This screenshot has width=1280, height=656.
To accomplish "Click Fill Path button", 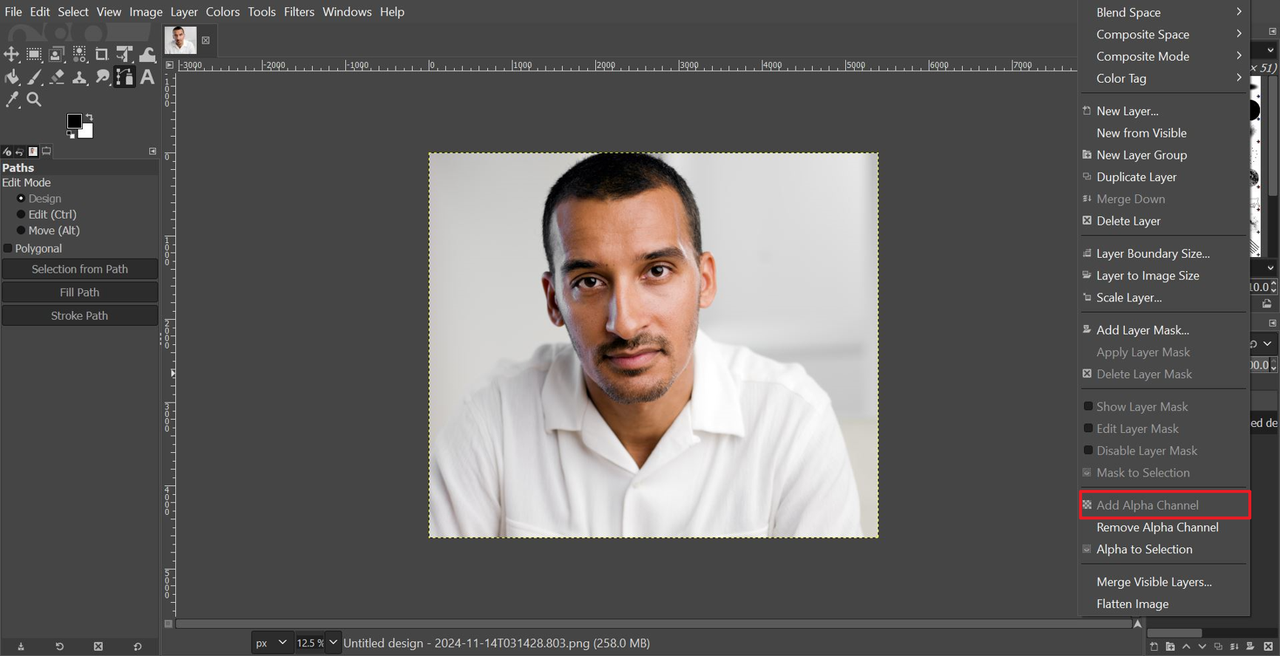I will click(80, 292).
